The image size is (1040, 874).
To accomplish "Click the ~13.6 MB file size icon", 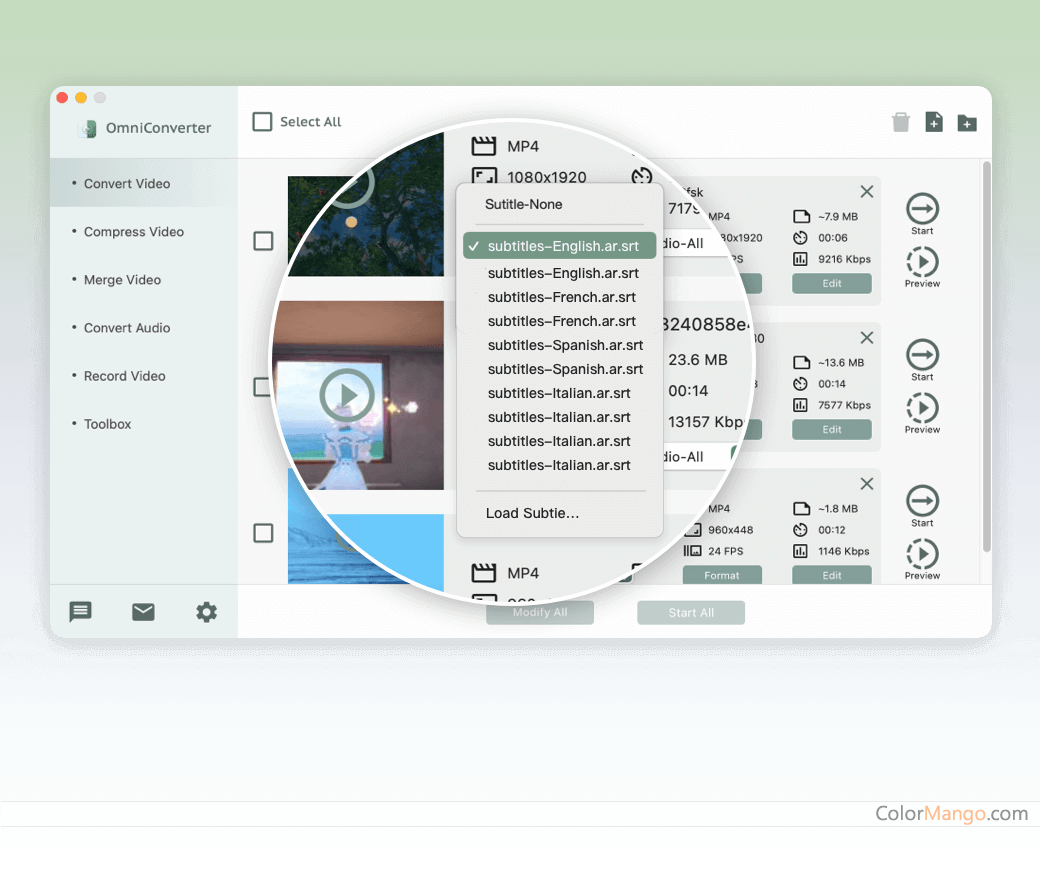I will (x=801, y=363).
